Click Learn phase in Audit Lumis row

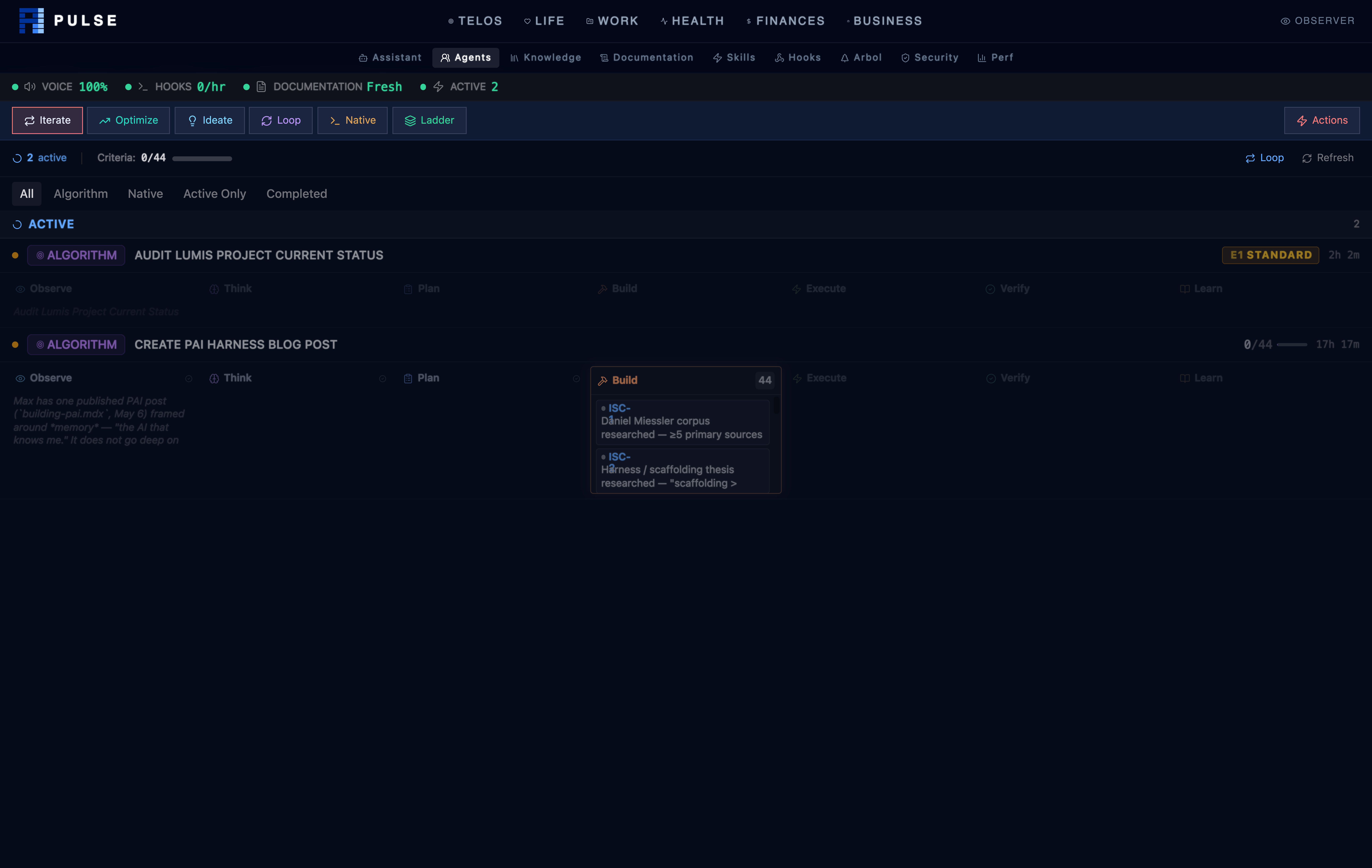1201,289
